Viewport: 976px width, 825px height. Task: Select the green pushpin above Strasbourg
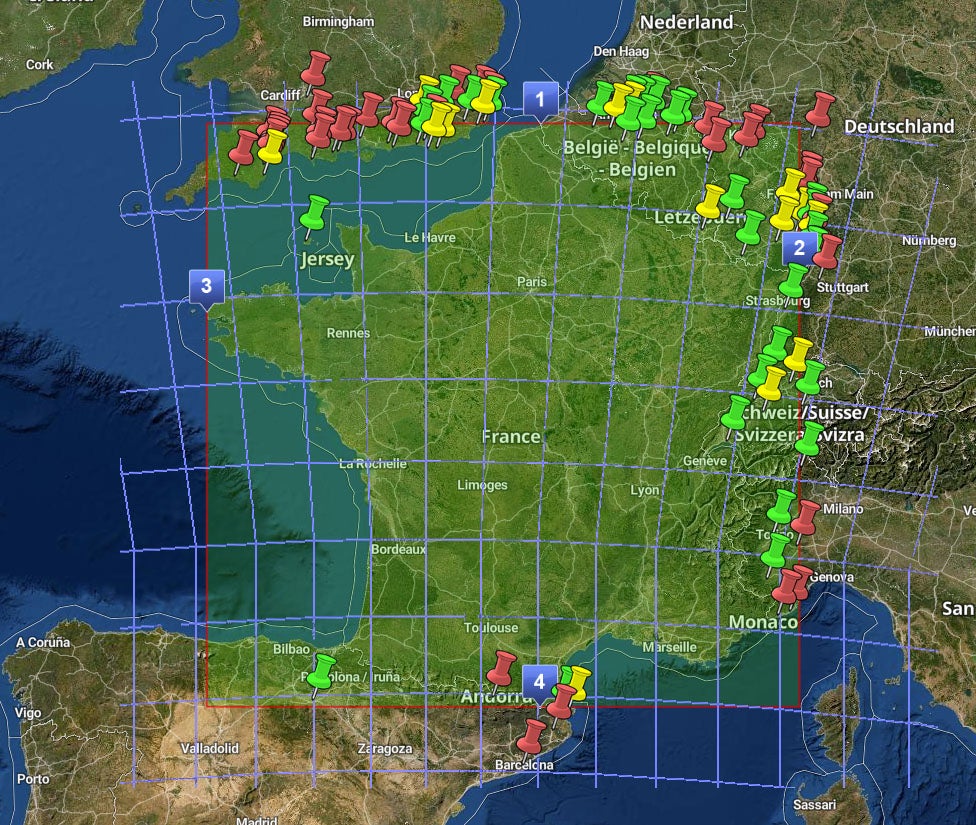tap(794, 278)
